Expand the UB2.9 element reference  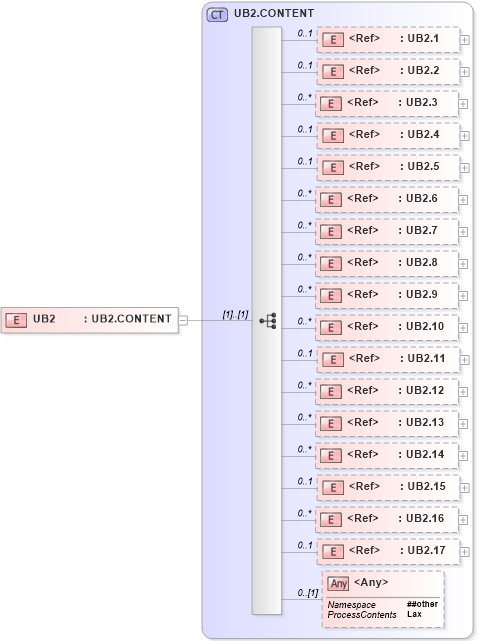click(463, 296)
